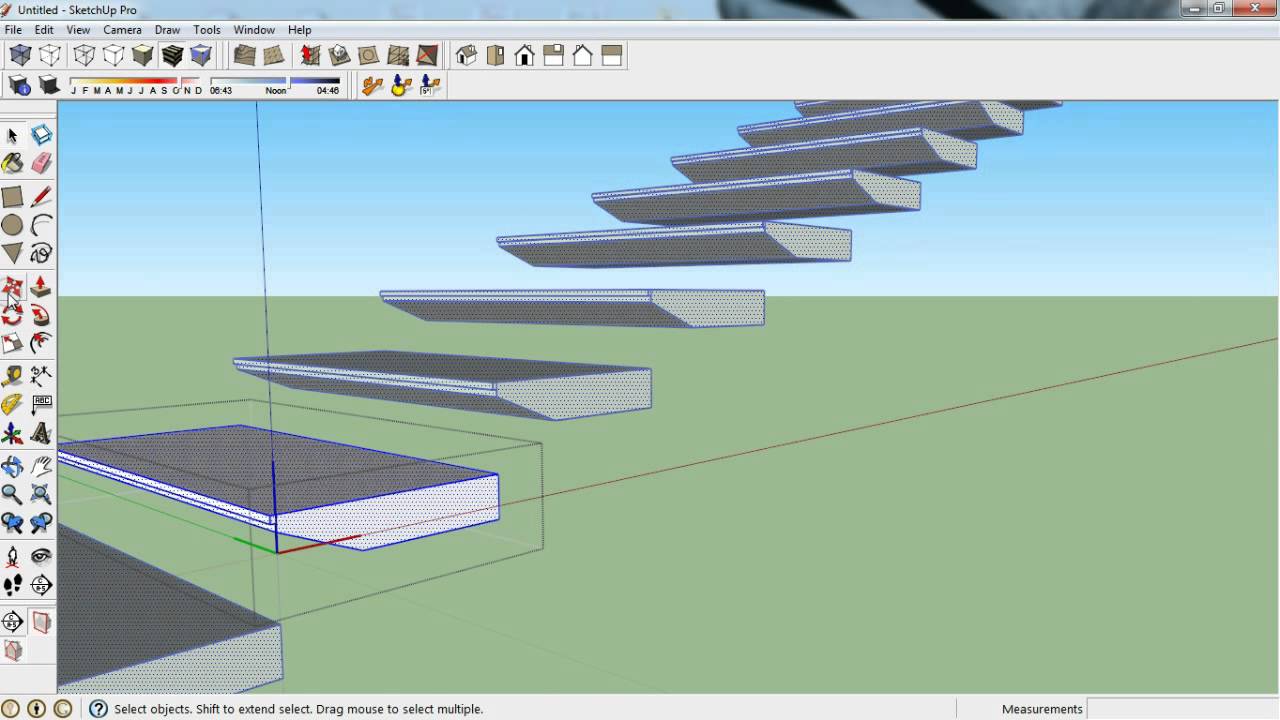Select the Follow Me tool

pyautogui.click(x=41, y=315)
